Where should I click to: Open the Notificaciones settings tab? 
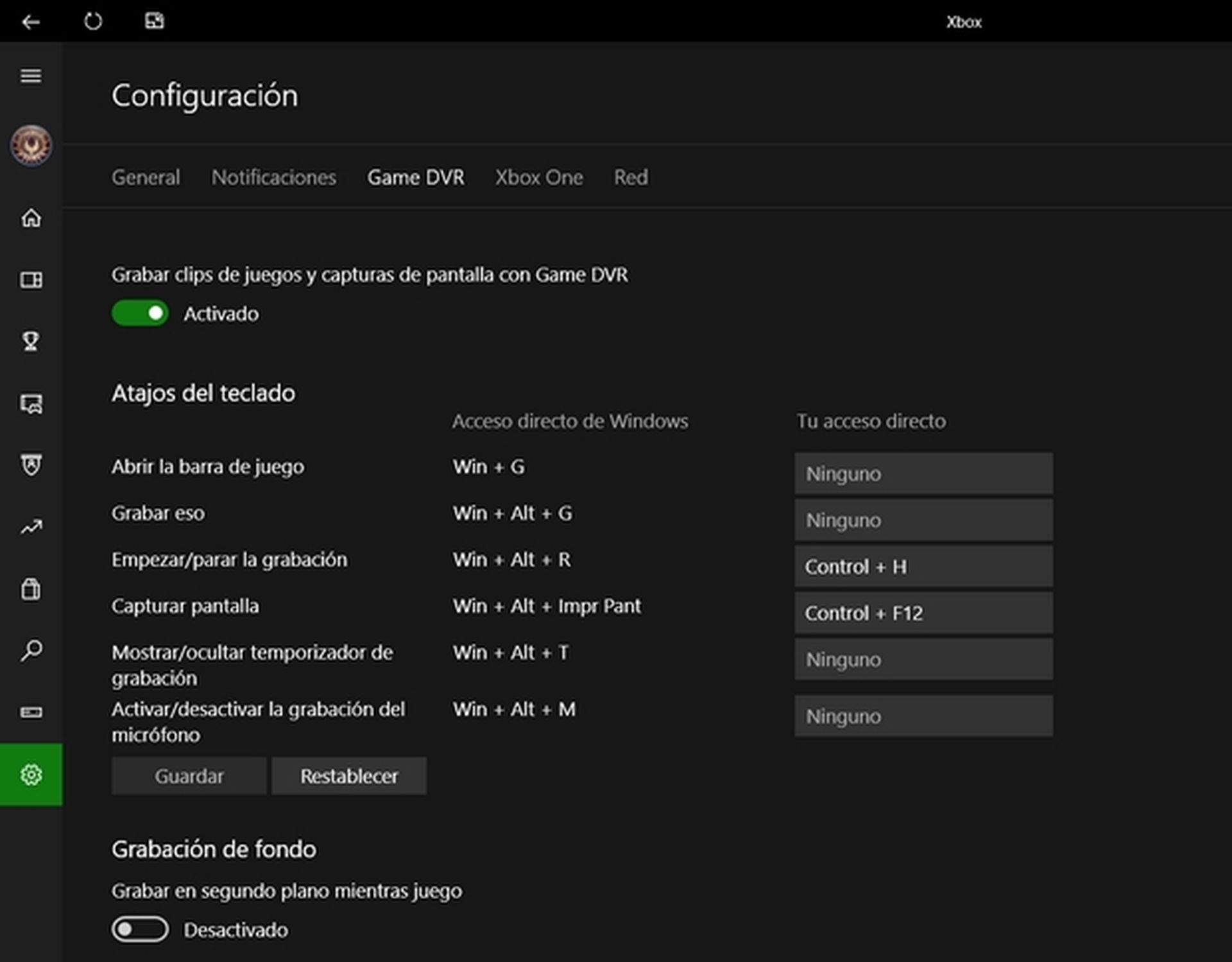tap(273, 177)
